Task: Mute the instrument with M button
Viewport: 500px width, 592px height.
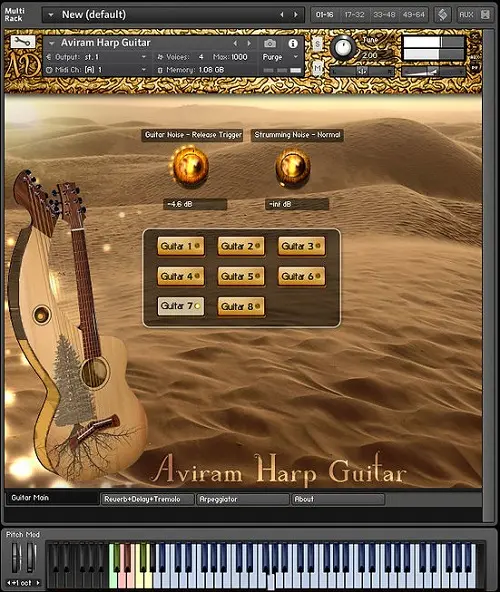Action: tap(318, 68)
